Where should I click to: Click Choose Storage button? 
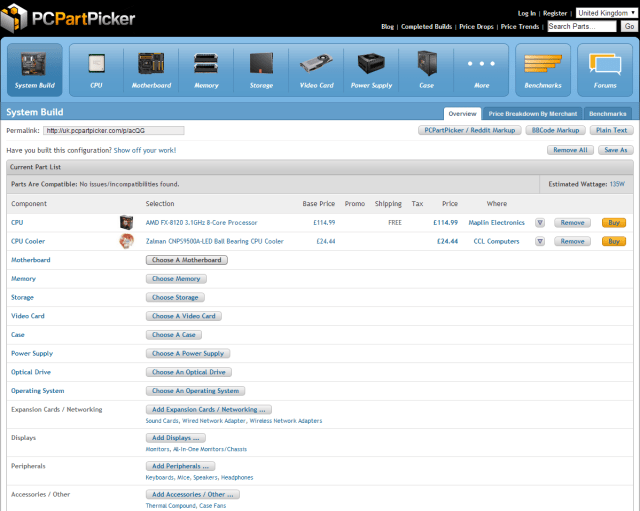(175, 298)
